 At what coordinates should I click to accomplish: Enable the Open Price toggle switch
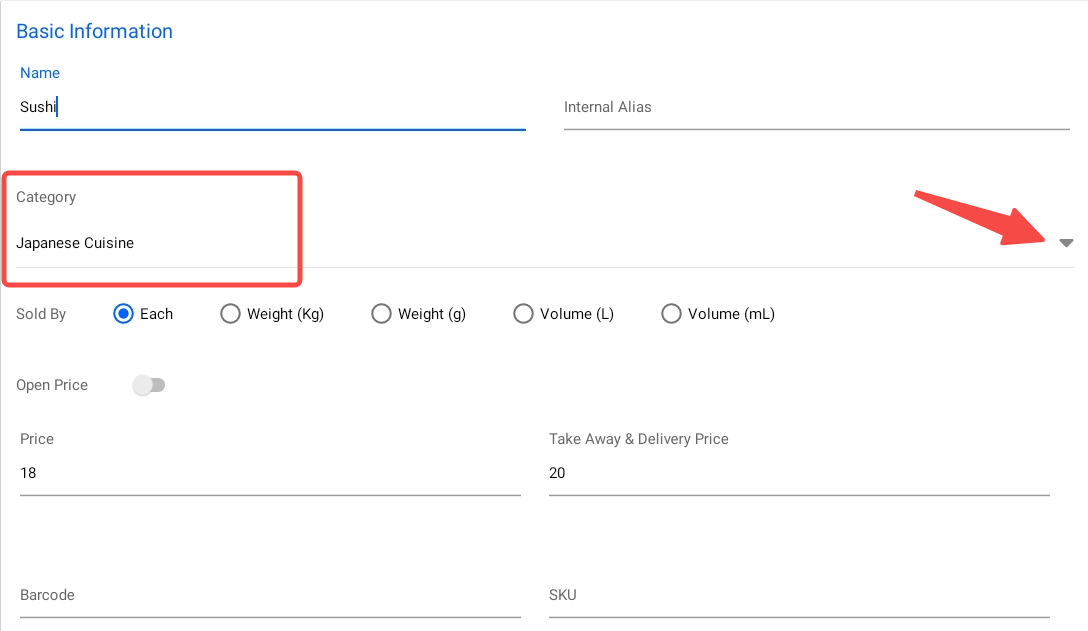tap(149, 385)
